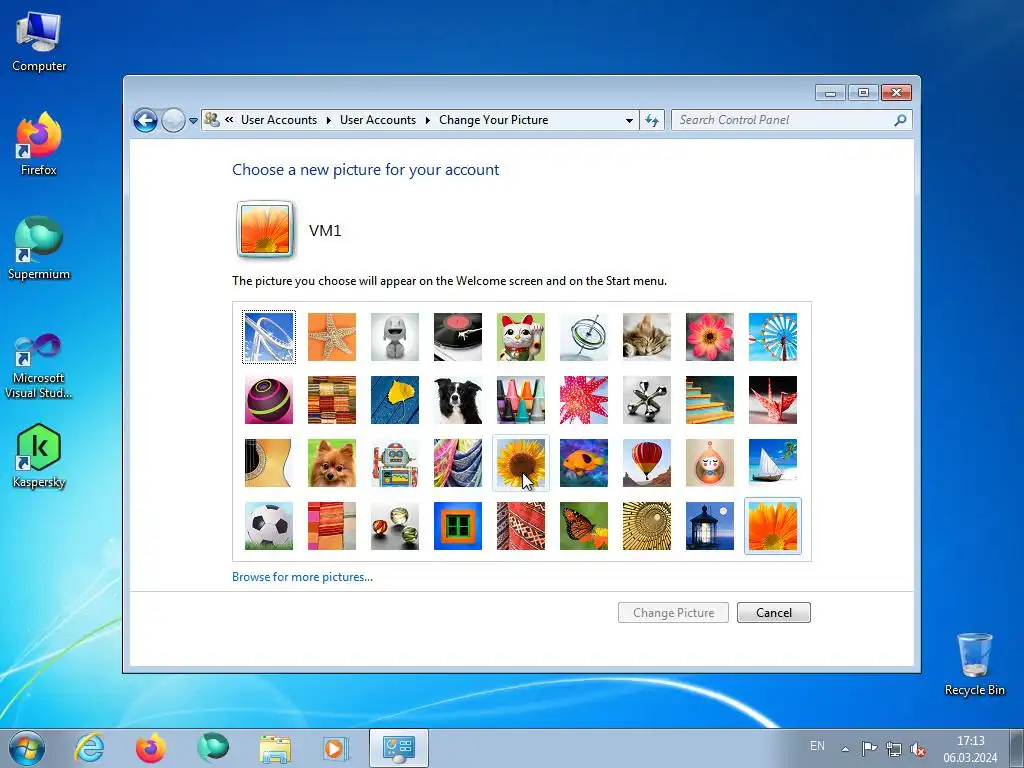Open the Action Center flag icon

tap(869, 749)
